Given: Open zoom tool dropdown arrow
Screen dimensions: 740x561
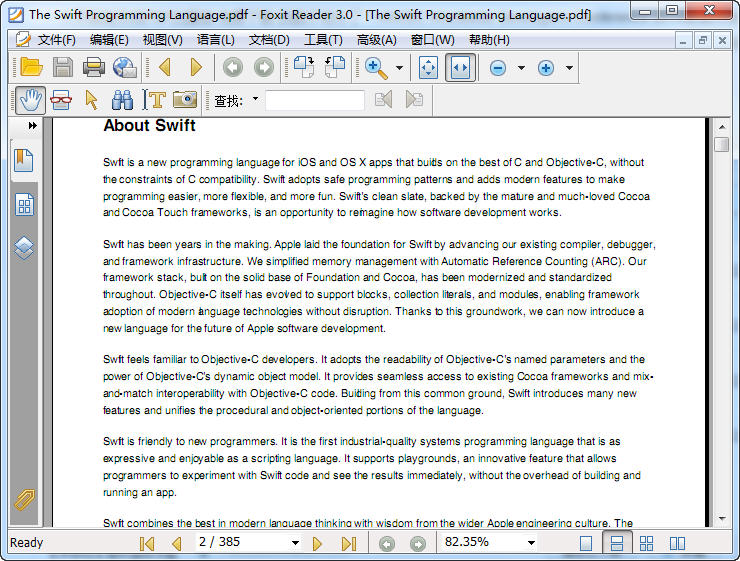Looking at the screenshot, I should click(399, 68).
